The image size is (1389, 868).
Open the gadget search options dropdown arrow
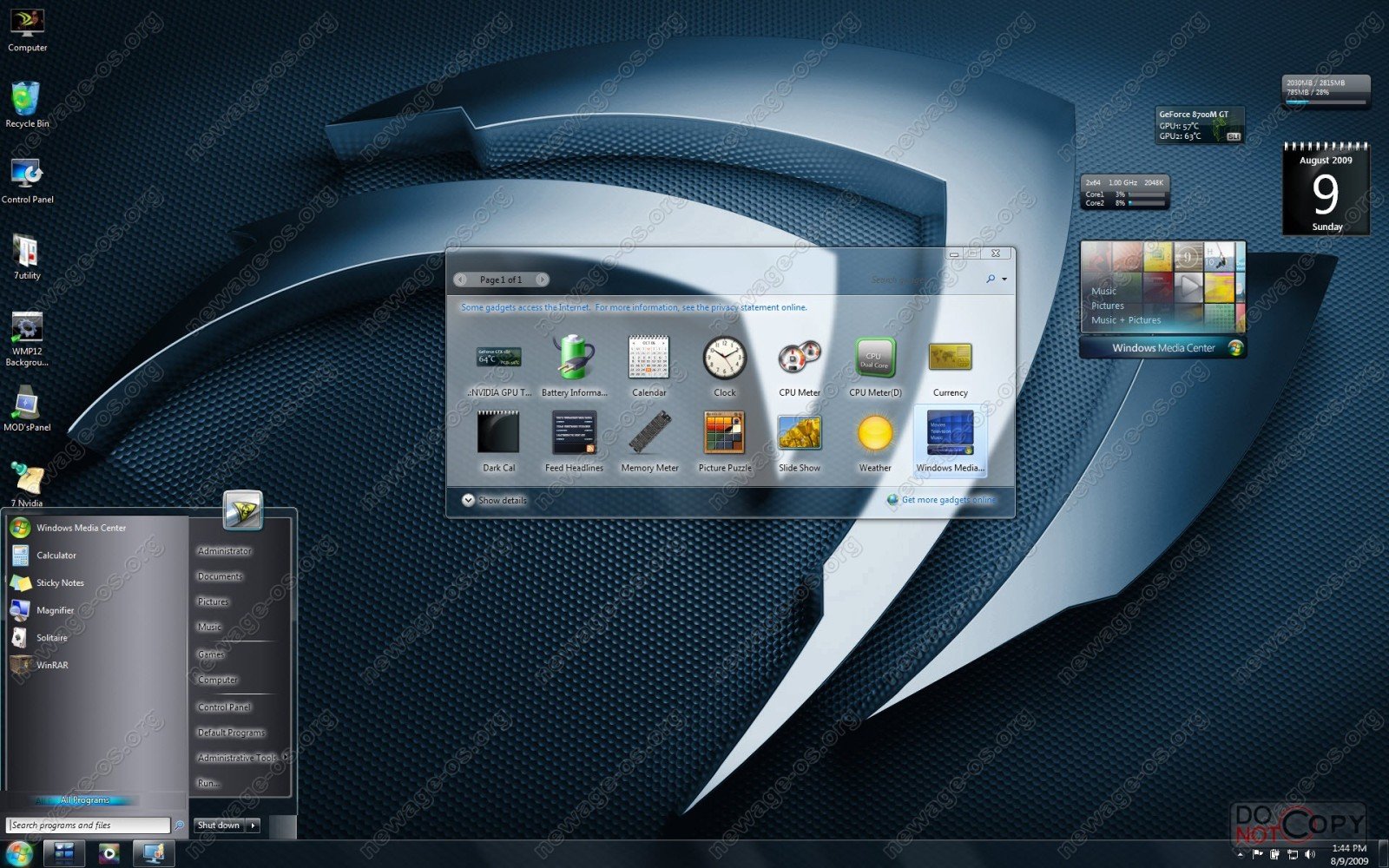point(1004,279)
